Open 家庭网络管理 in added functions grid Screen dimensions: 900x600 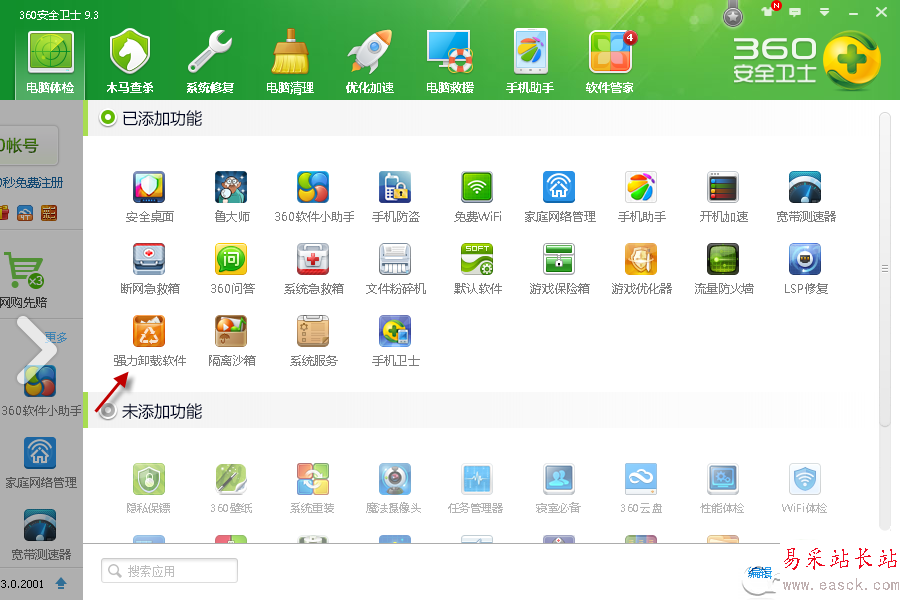[560, 197]
